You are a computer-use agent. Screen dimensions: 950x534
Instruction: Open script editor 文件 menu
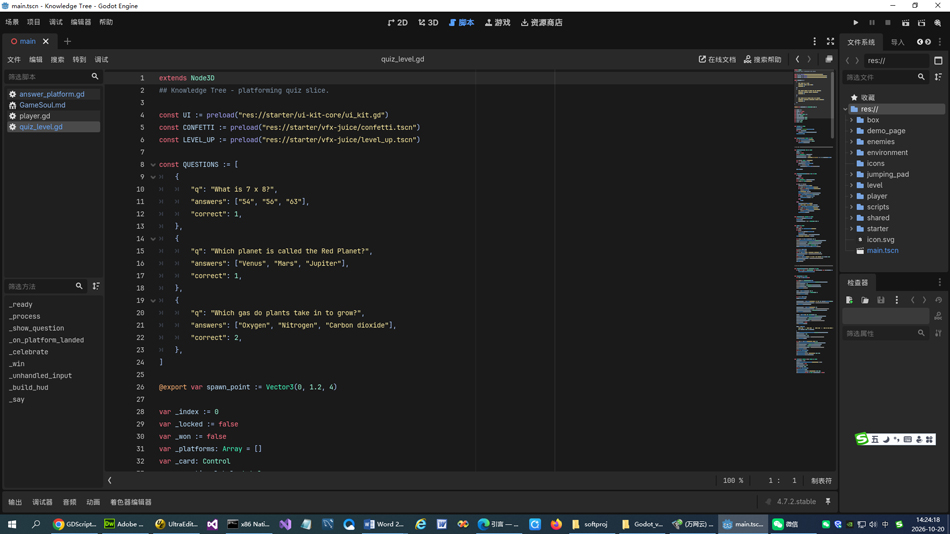pos(14,59)
